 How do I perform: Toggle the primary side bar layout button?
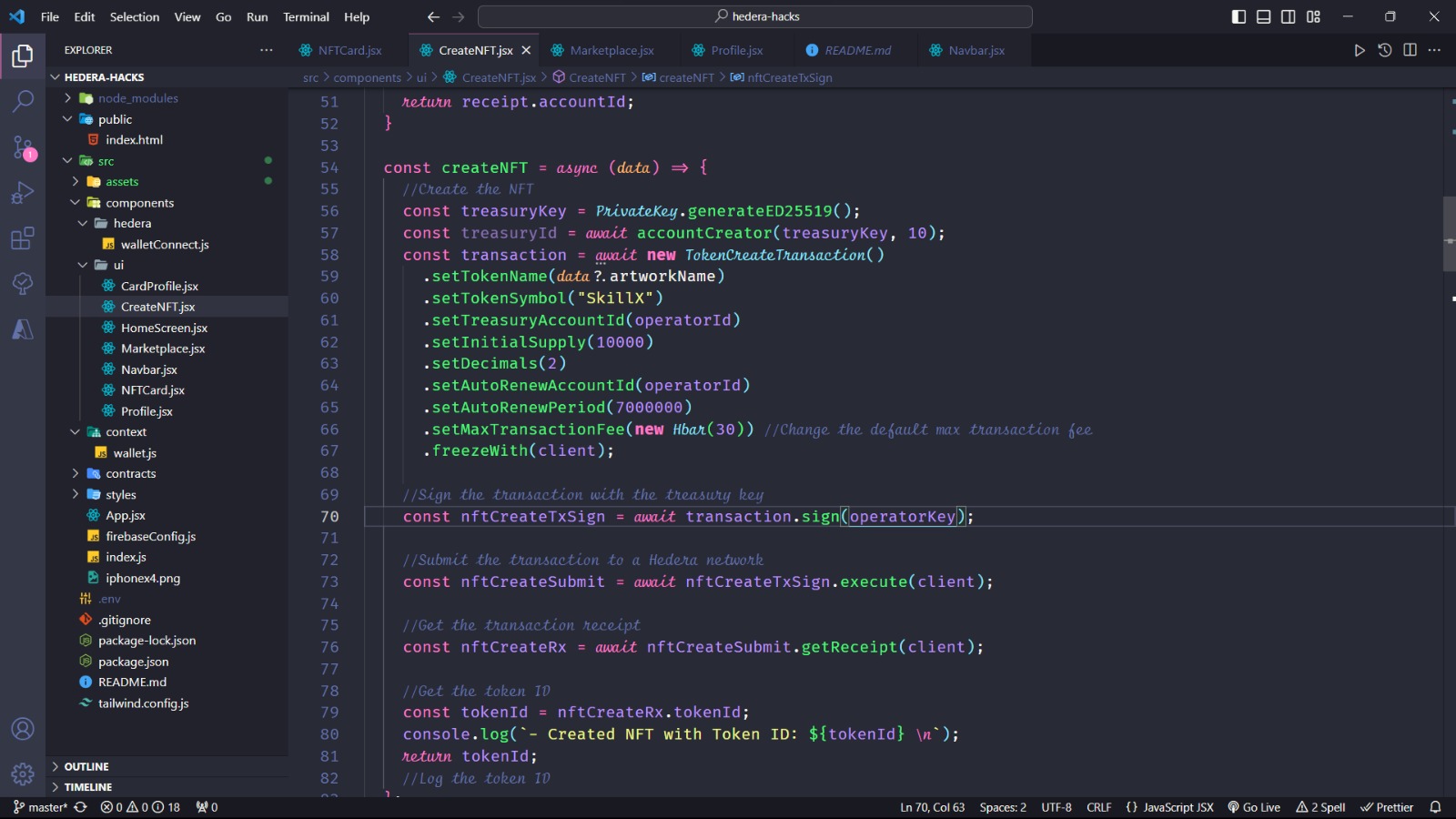click(x=1239, y=17)
